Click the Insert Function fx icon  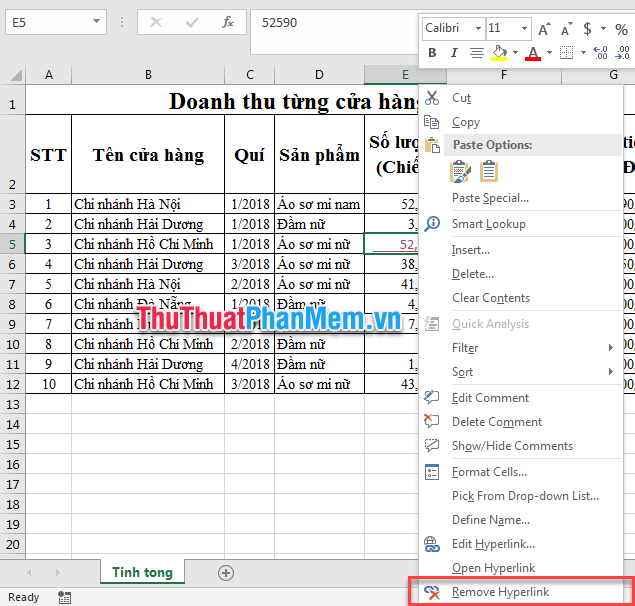(228, 22)
